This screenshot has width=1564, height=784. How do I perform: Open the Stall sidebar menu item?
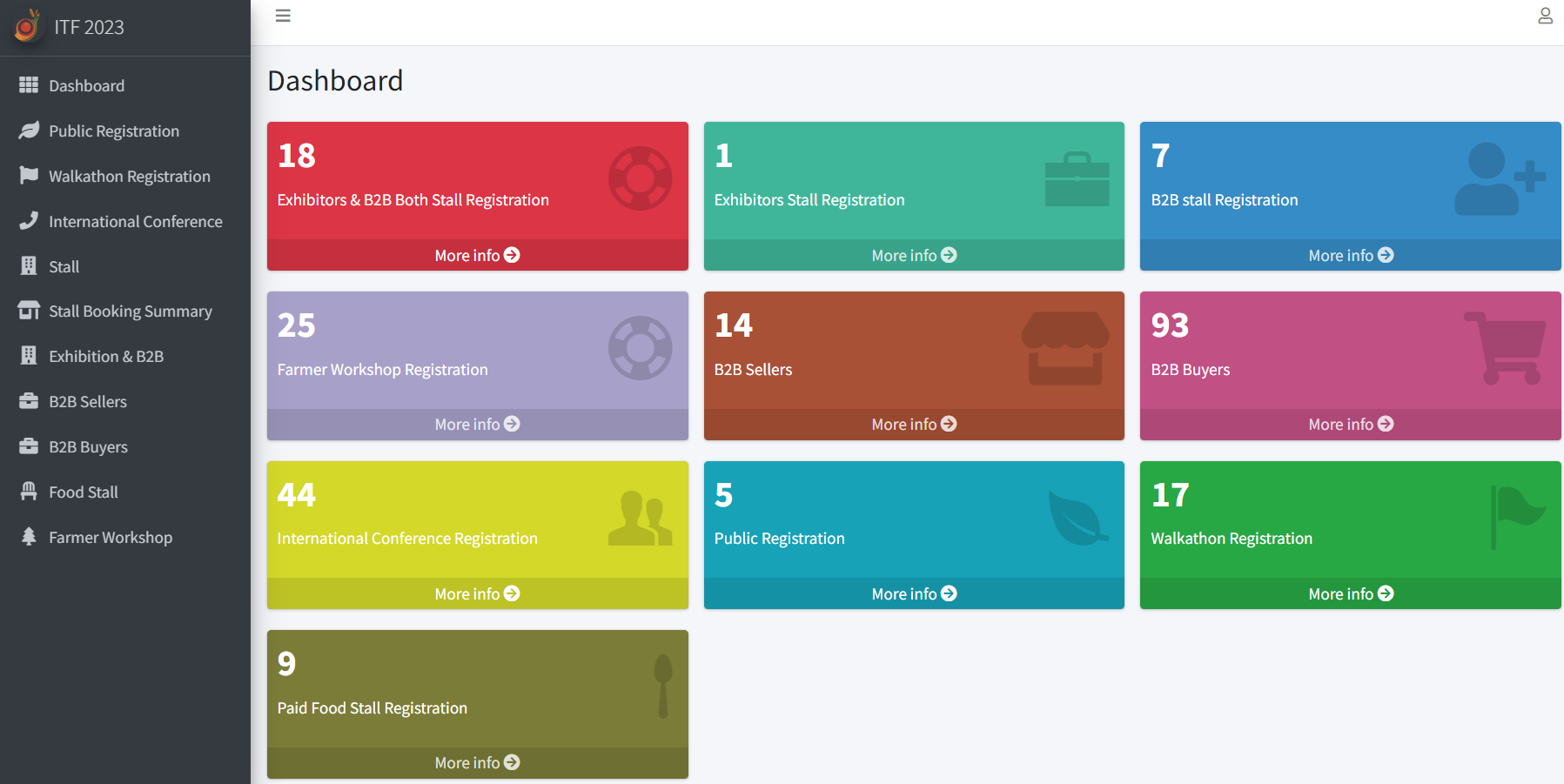pos(125,266)
